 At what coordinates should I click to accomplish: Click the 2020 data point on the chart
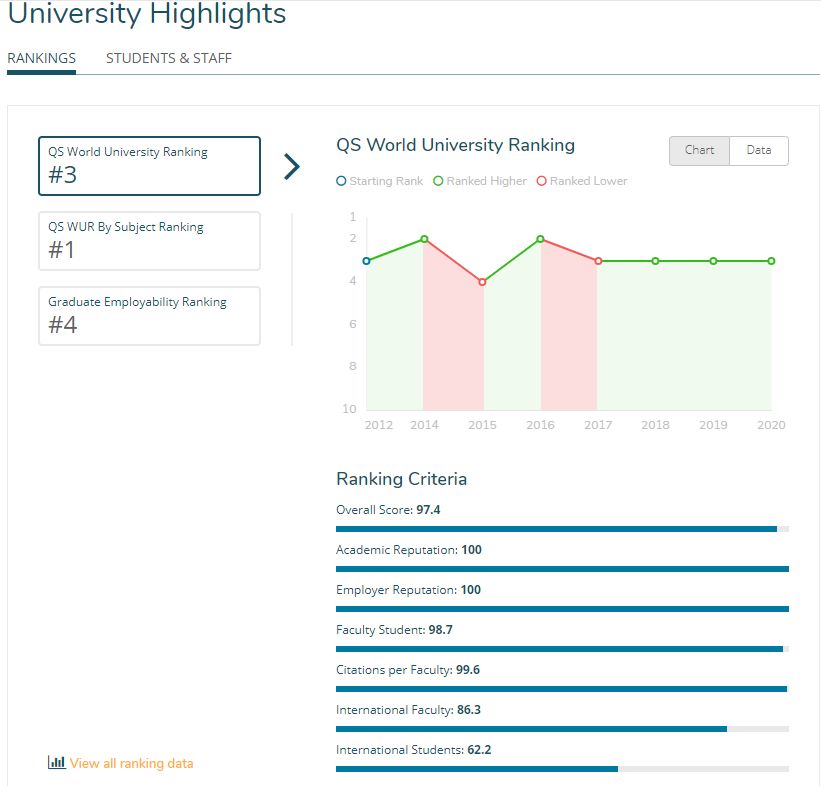771,261
